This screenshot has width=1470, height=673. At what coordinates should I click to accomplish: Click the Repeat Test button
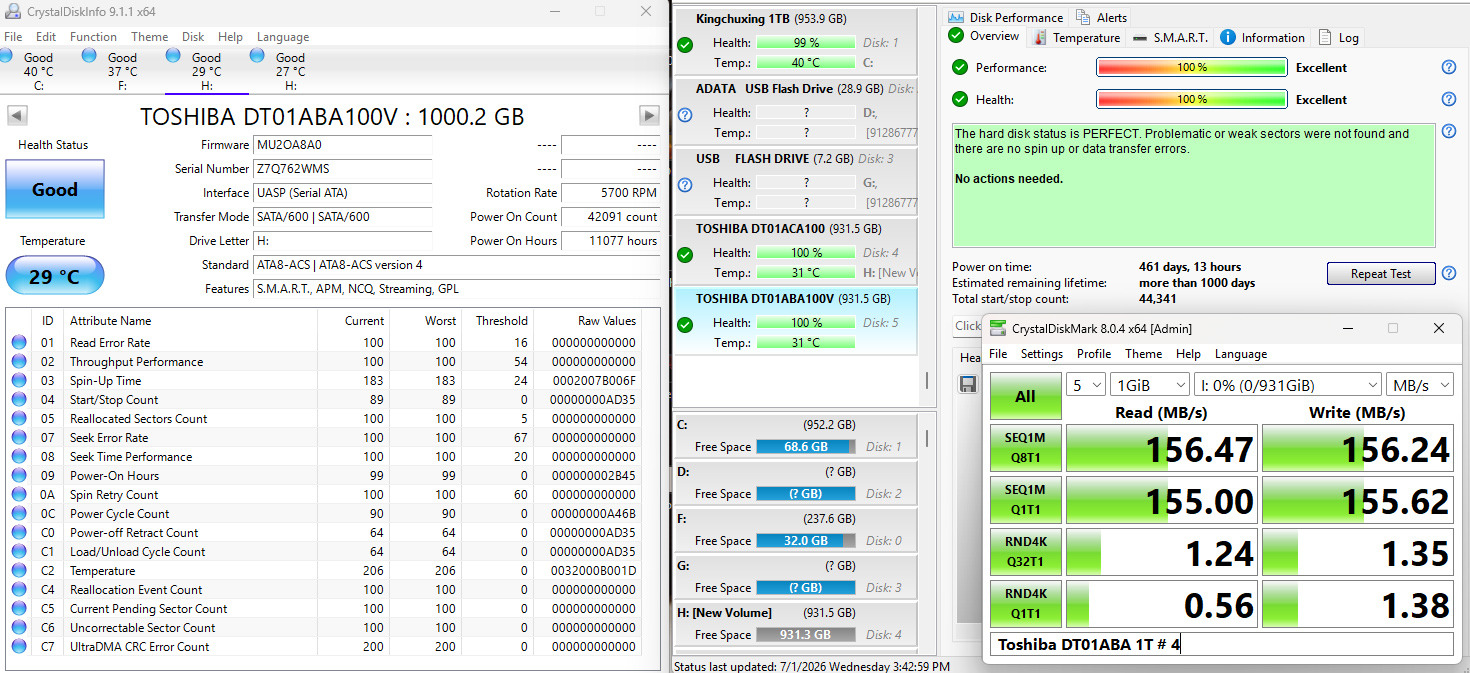(x=1381, y=273)
